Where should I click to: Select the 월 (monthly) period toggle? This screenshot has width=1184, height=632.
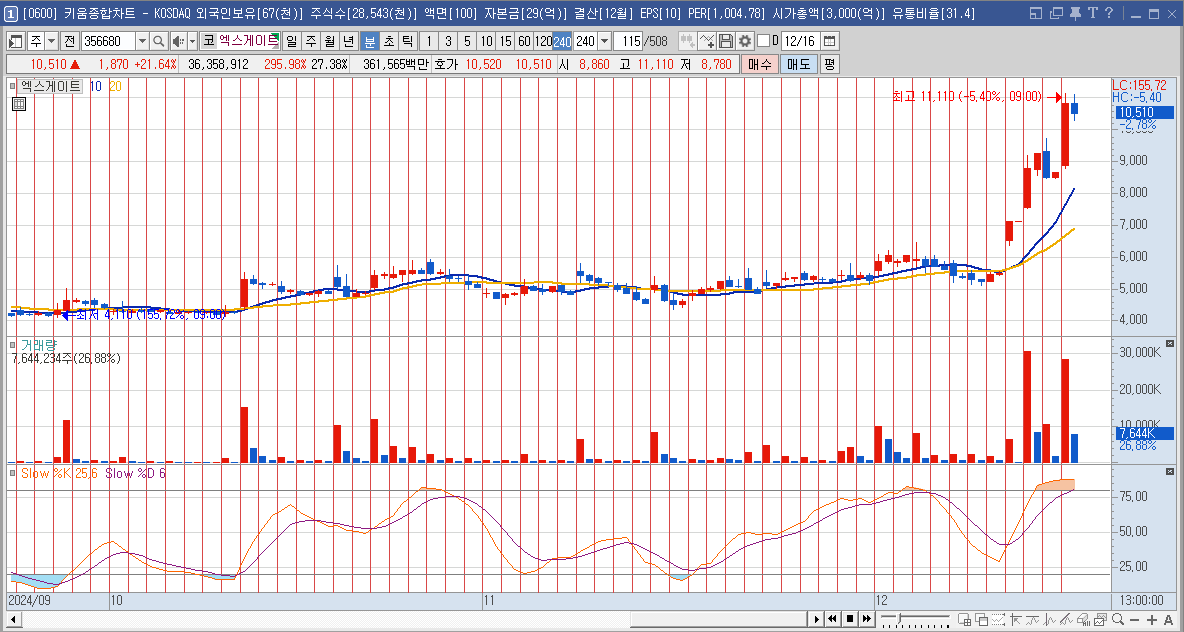[329, 41]
